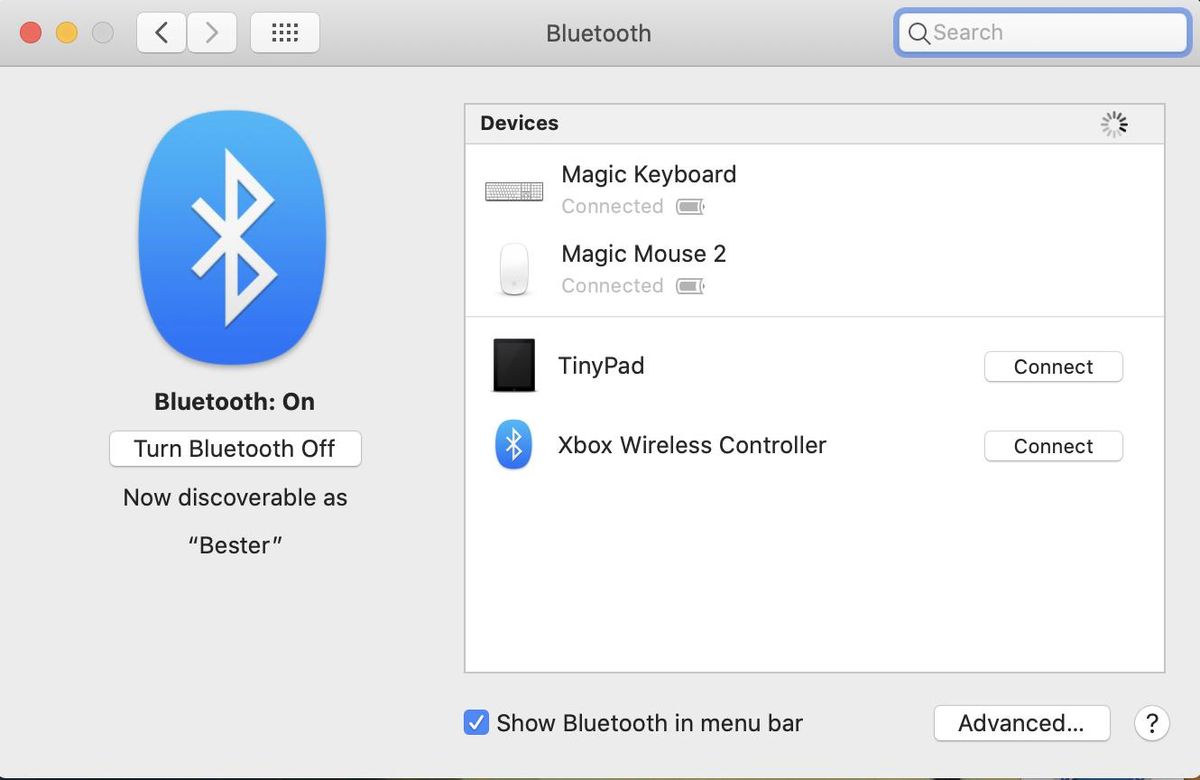Open the Bluetooth help question mark button
Viewport: 1200px width, 780px height.
1152,723
